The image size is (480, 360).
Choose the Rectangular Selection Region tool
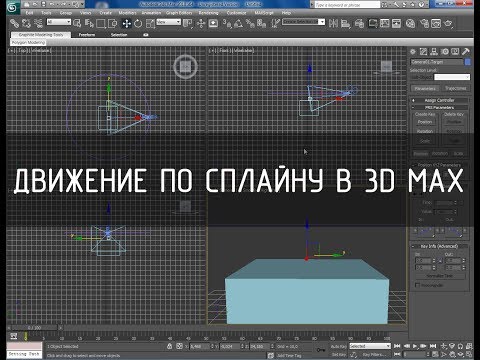(x=101, y=23)
